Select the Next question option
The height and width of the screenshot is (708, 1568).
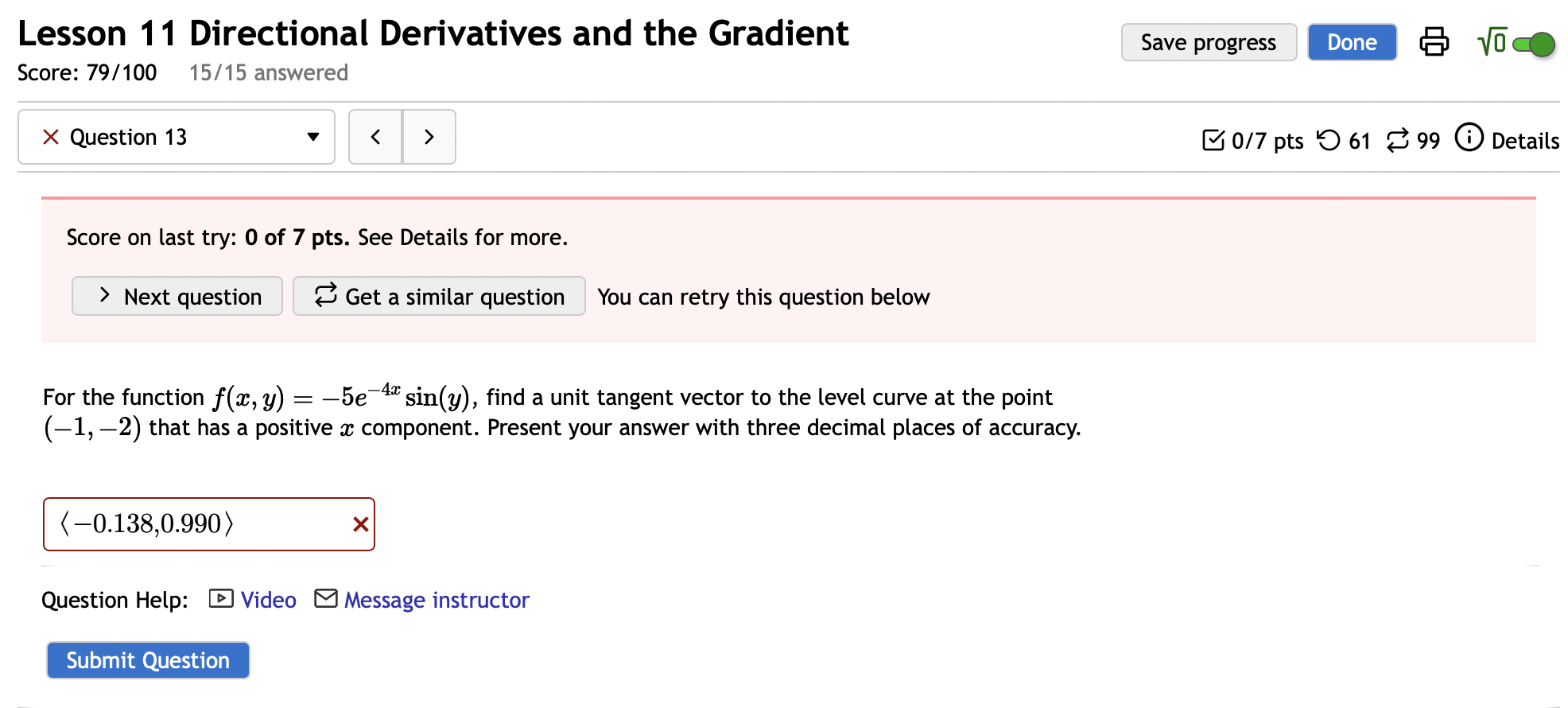point(177,296)
